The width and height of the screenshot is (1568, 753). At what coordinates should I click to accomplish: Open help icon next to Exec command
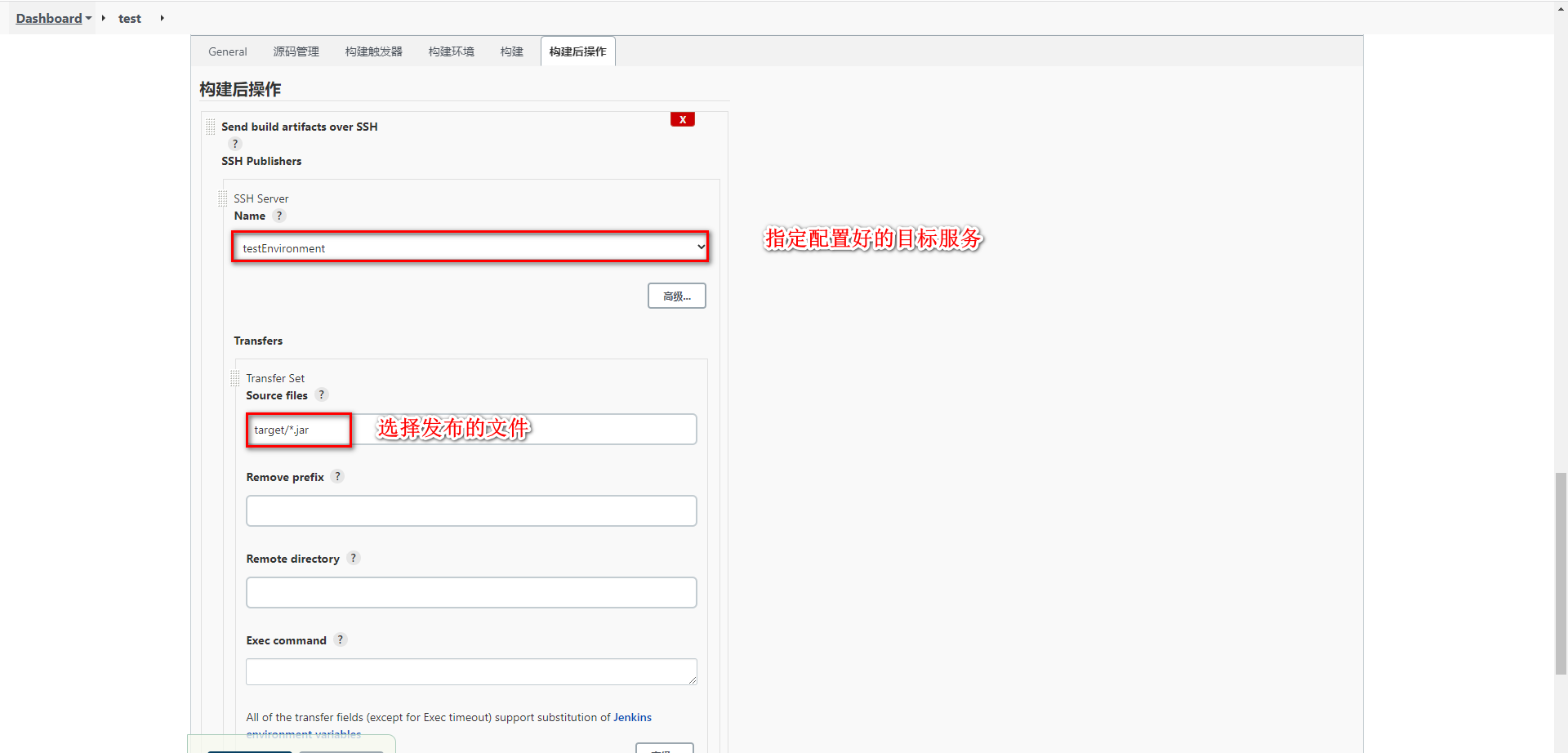pos(341,639)
